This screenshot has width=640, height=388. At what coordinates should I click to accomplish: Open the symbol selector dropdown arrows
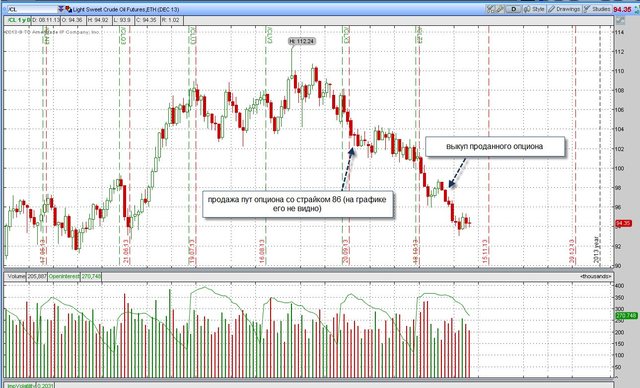[x=61, y=9]
